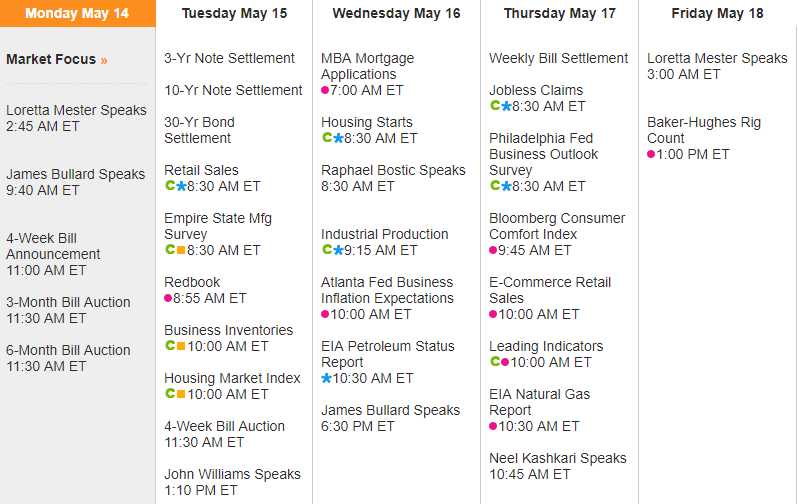Open 6-Month Bill Auction event

[68, 350]
